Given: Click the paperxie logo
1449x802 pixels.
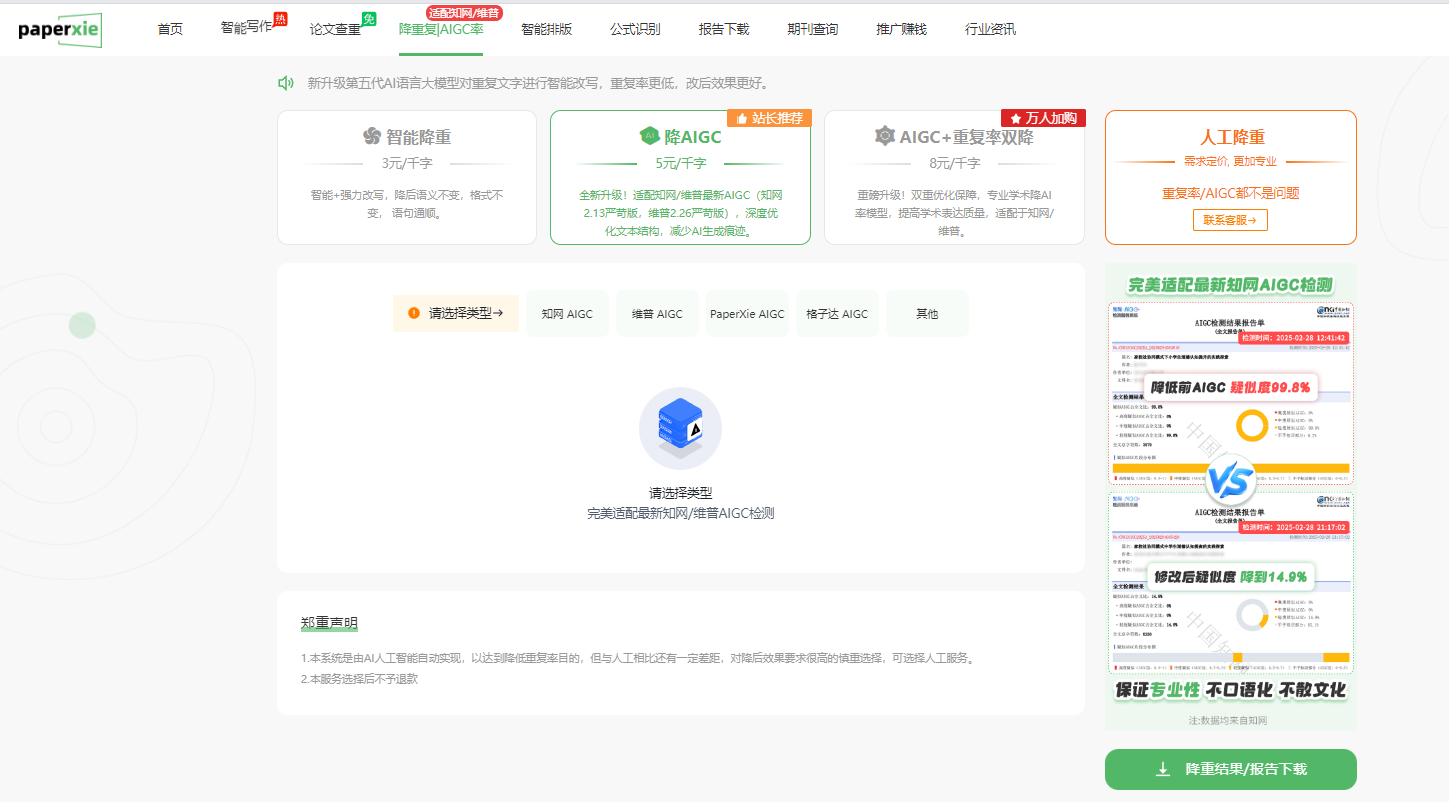Looking at the screenshot, I should pos(60,30).
